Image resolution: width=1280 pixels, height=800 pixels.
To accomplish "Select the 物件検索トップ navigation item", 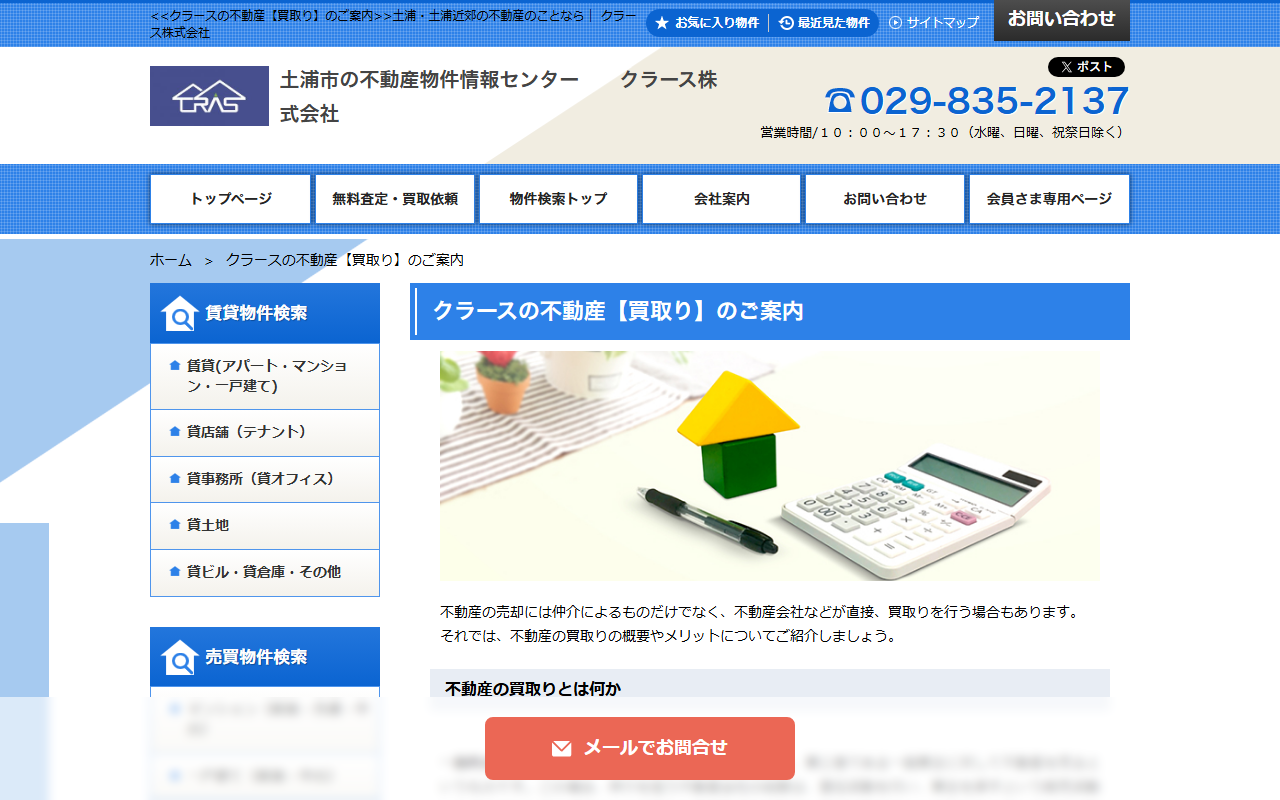I will pyautogui.click(x=558, y=199).
